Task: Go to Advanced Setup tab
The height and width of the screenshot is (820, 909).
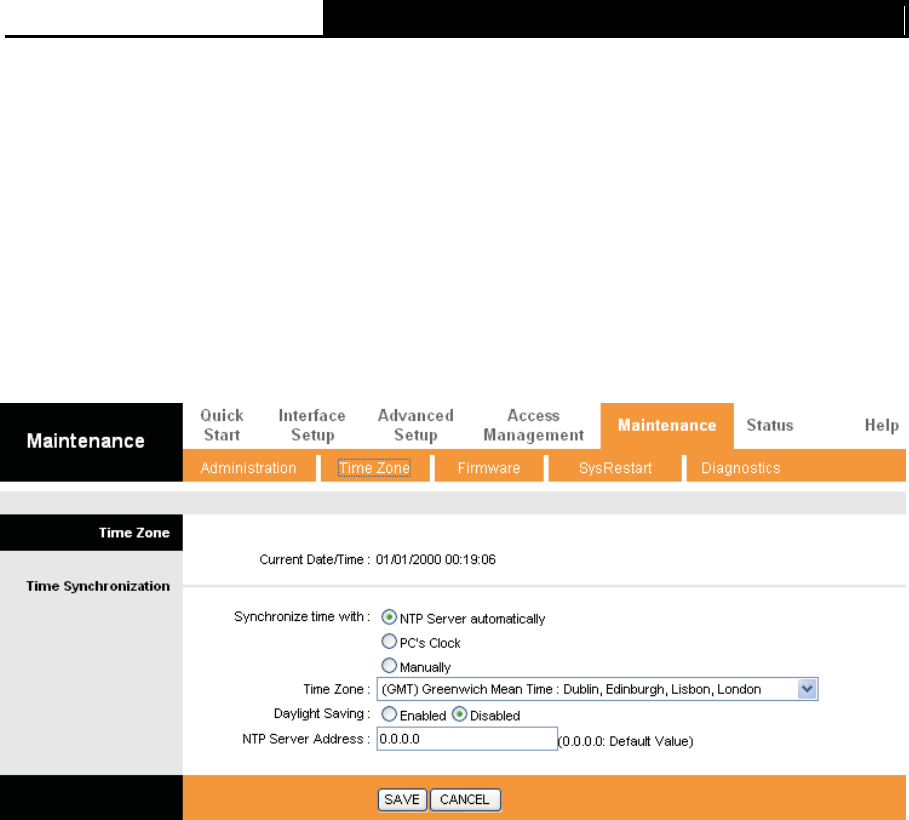Action: [x=416, y=425]
